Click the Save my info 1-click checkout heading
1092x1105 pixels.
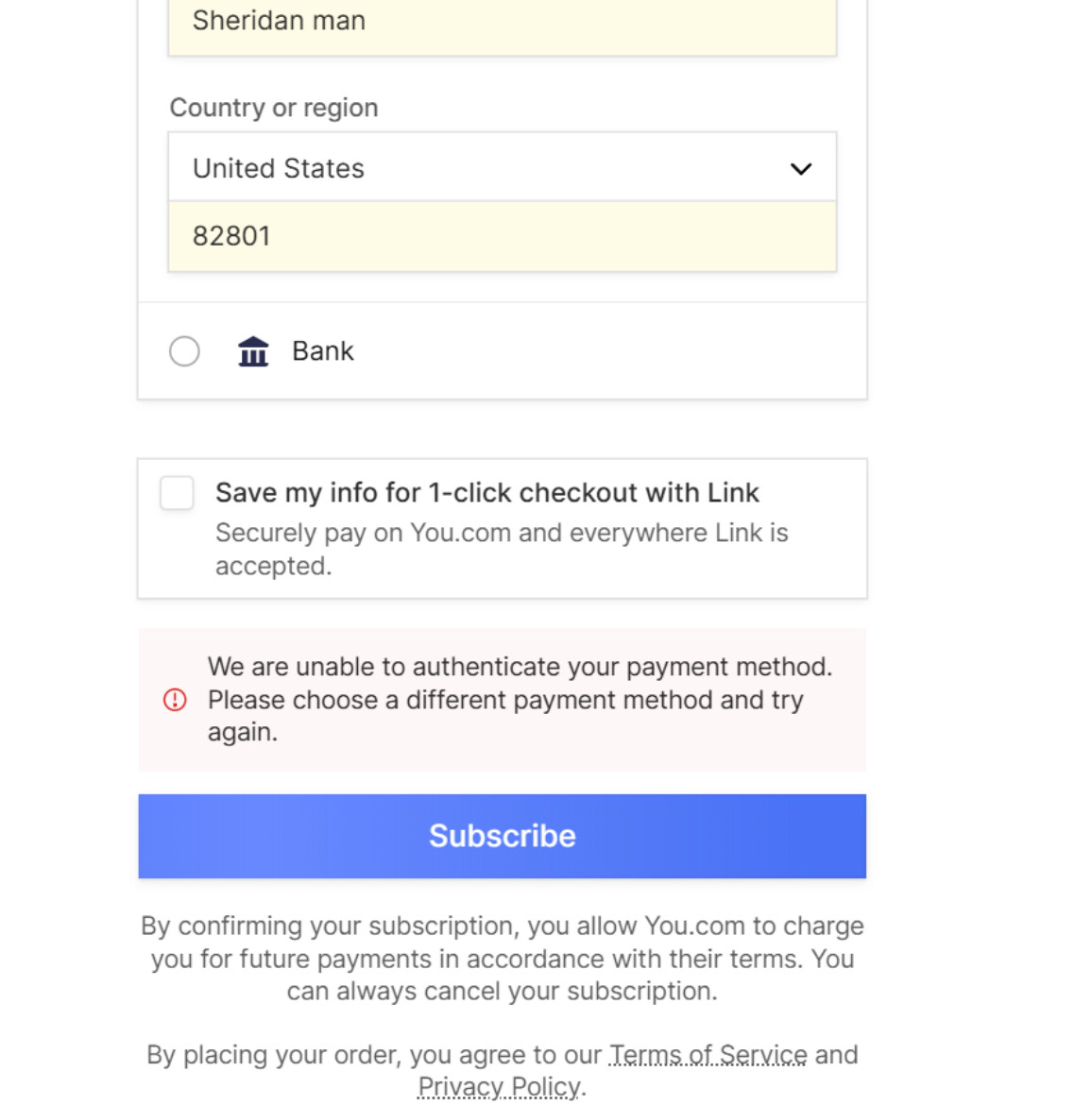(x=486, y=493)
